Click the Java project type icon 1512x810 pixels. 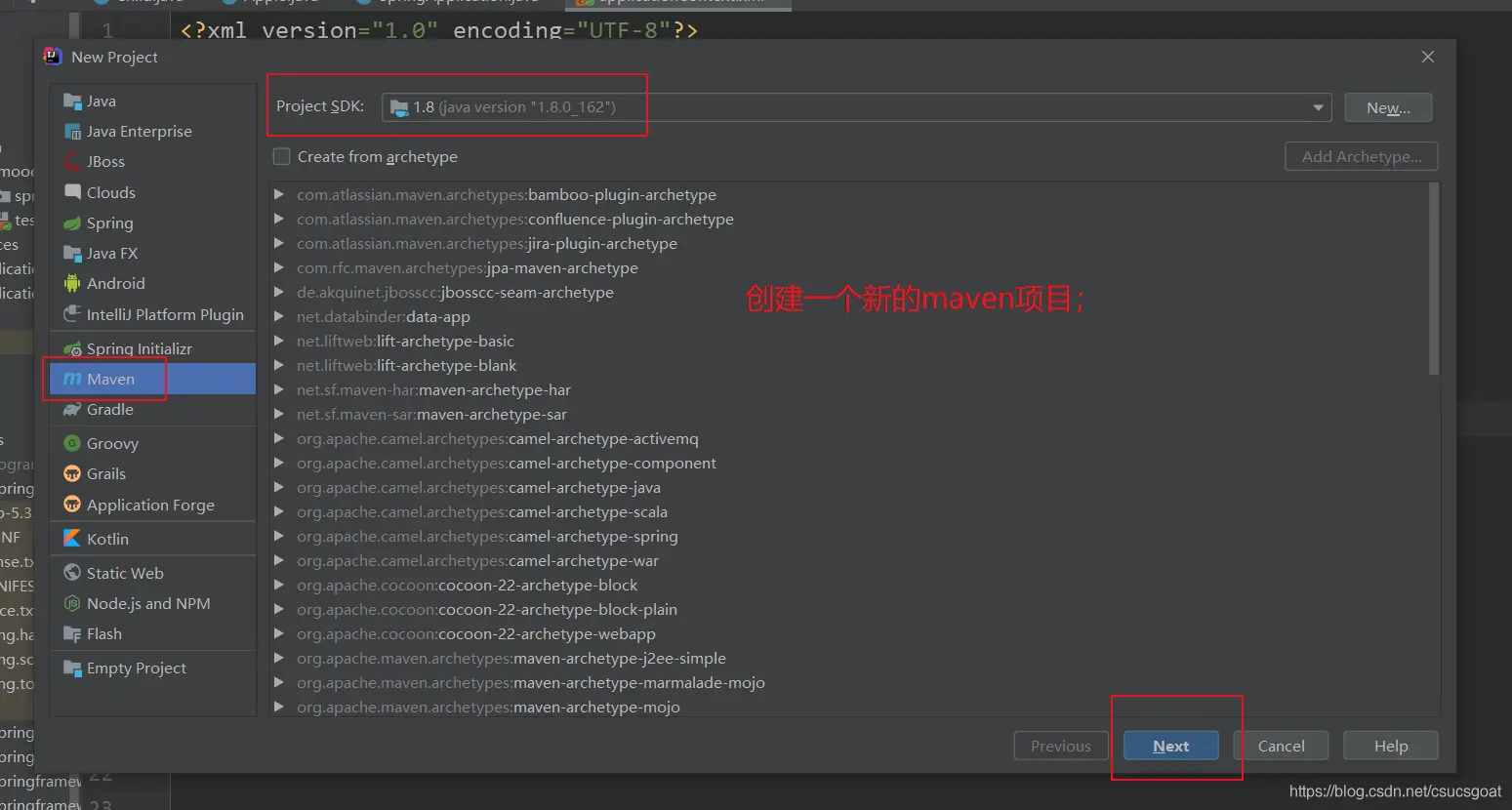pos(72,101)
